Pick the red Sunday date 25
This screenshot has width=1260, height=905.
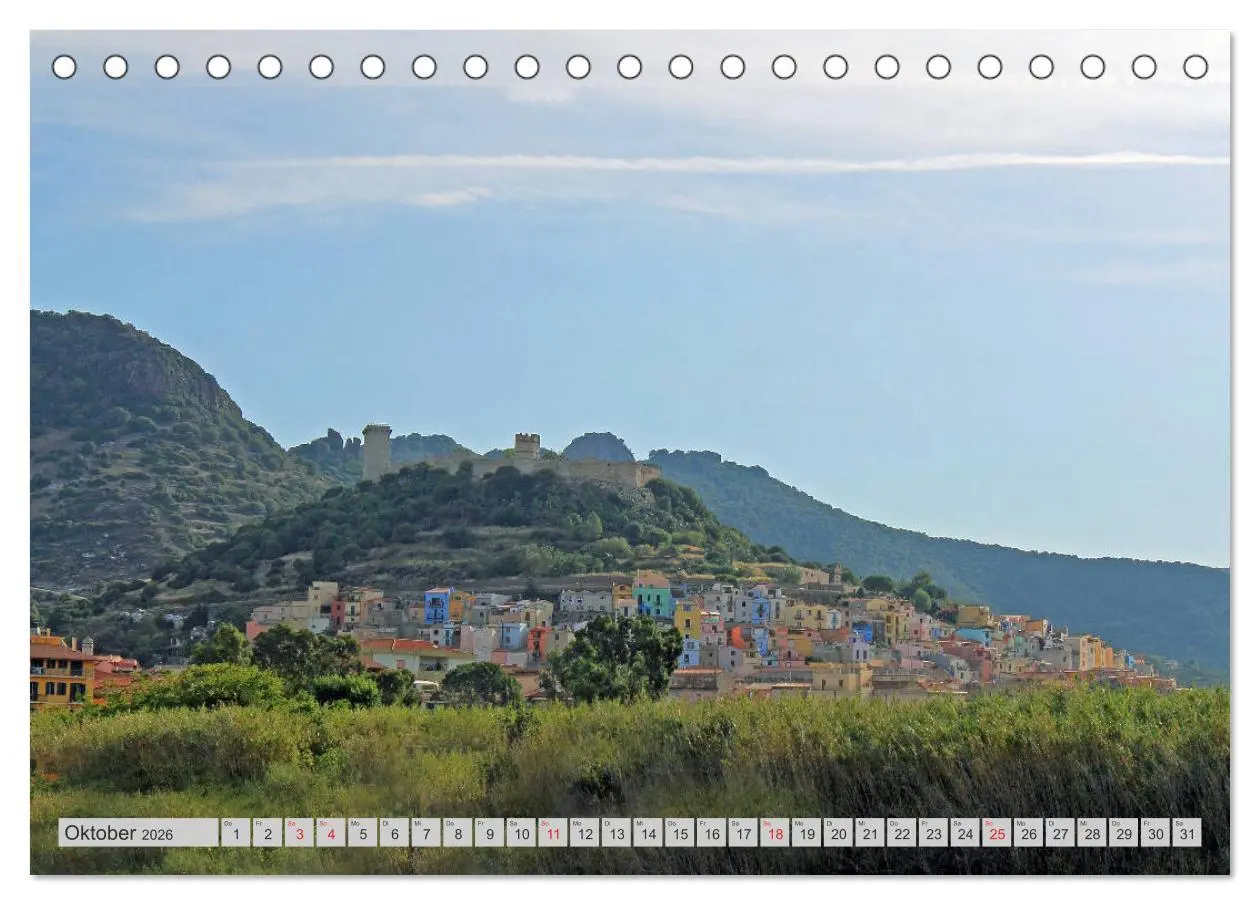click(x=997, y=833)
